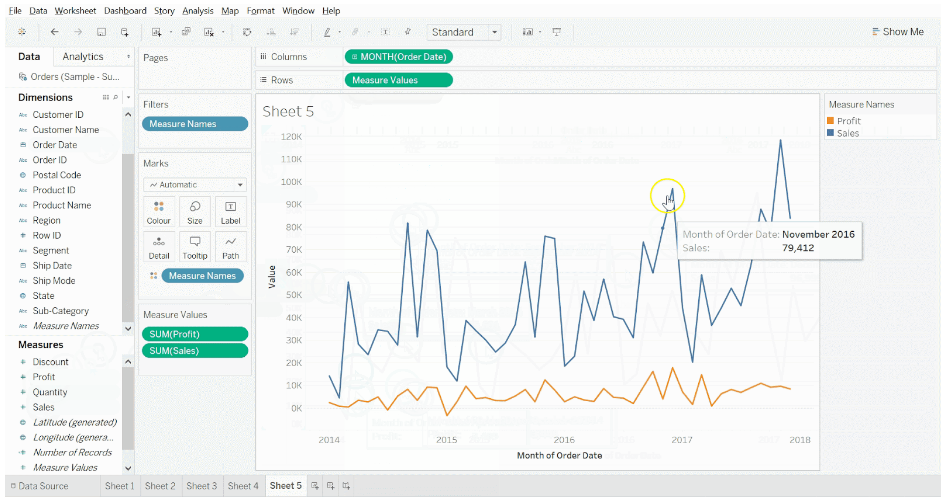This screenshot has width=946, height=501.
Task: Click the Label mark card
Action: pos(231,211)
